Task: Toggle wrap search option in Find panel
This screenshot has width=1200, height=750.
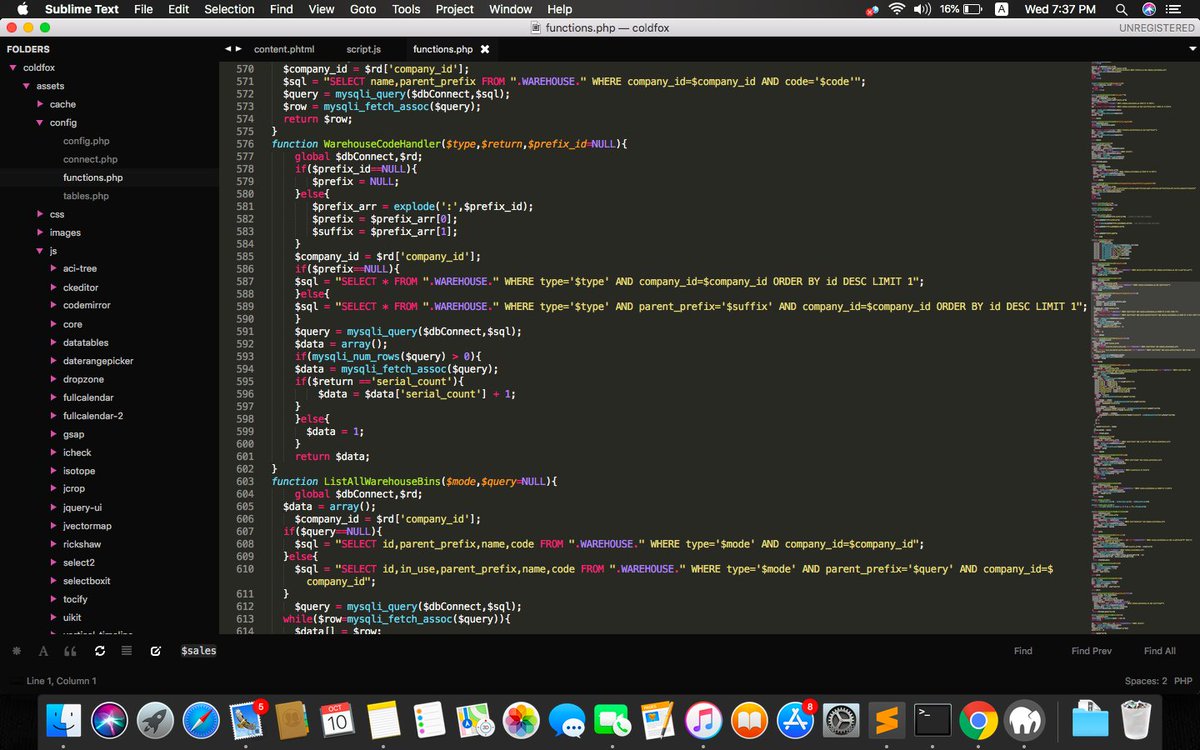Action: (99, 651)
